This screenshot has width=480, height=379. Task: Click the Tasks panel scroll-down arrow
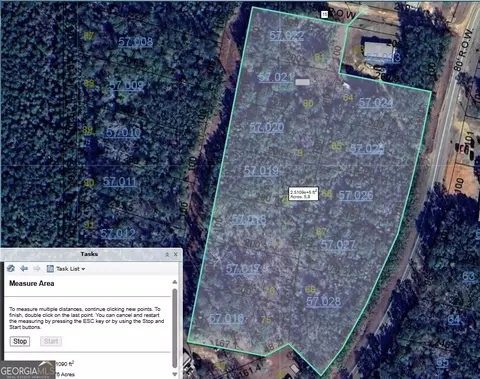click(174, 374)
